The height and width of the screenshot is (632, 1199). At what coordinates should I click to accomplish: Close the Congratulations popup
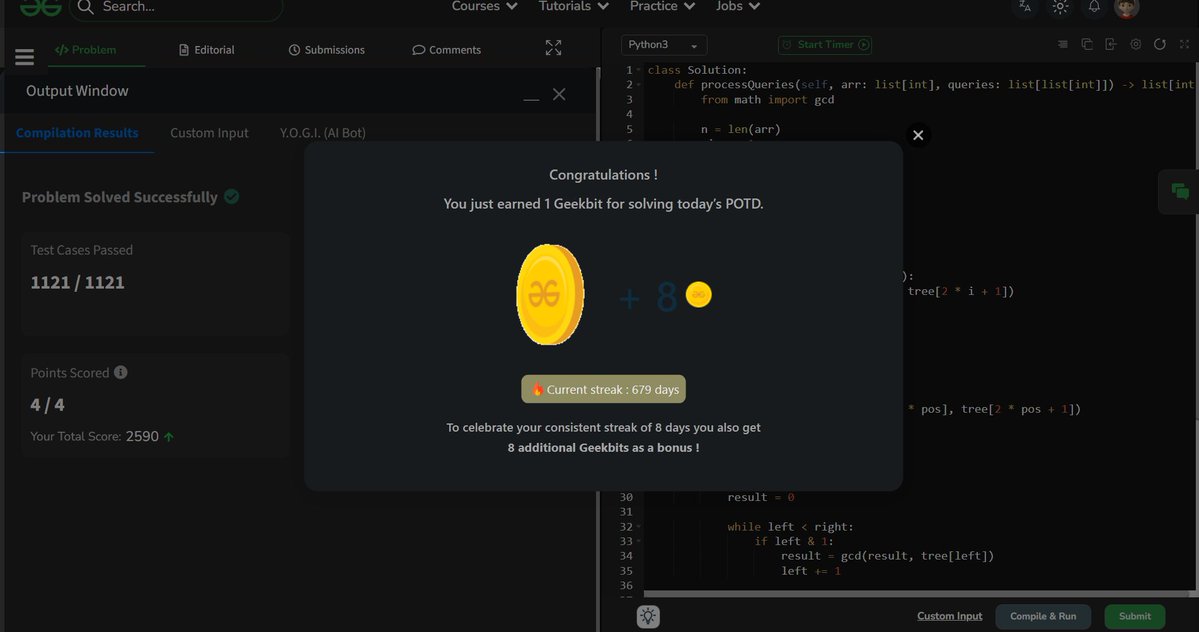918,135
